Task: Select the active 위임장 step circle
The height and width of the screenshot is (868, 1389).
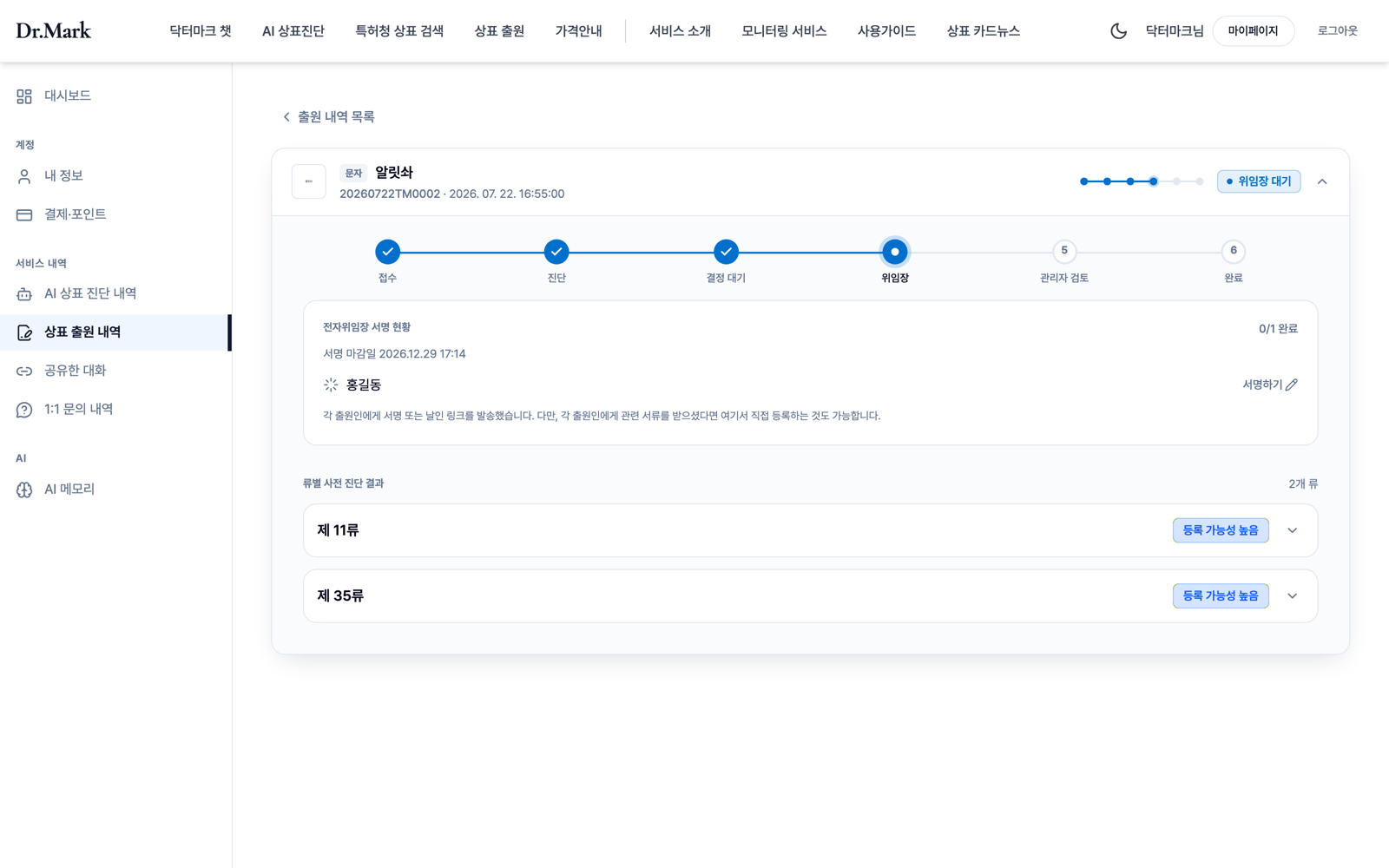Action: pos(895,252)
